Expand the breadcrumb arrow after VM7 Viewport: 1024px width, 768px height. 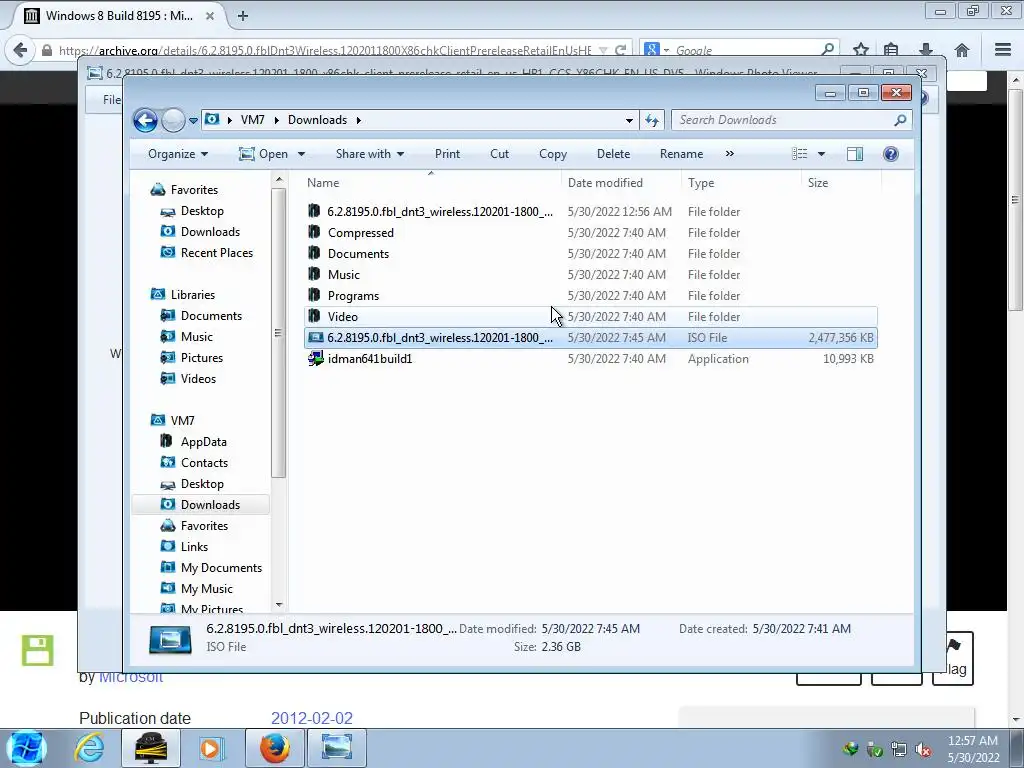(276, 120)
